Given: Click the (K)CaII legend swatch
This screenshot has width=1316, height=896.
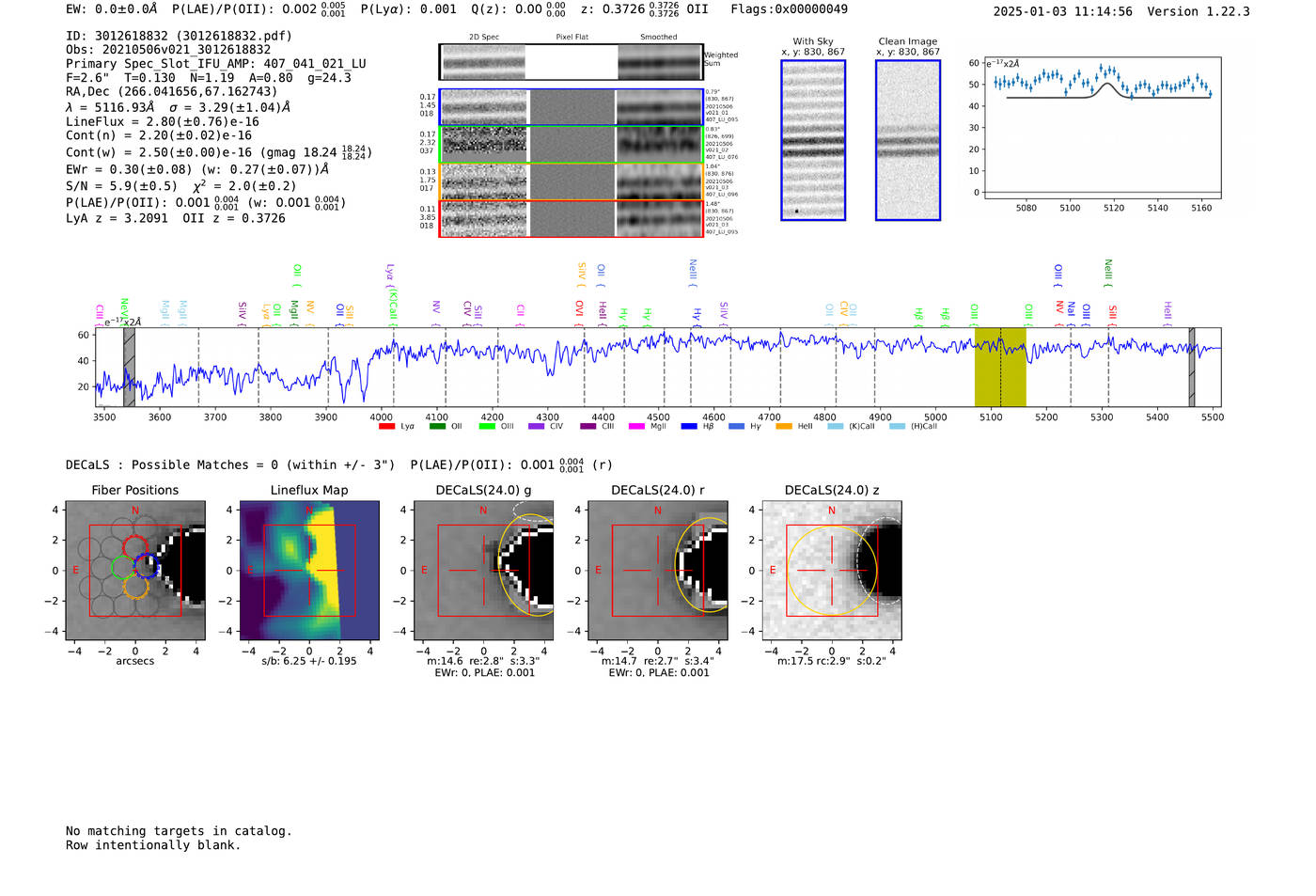Looking at the screenshot, I should click(x=835, y=427).
